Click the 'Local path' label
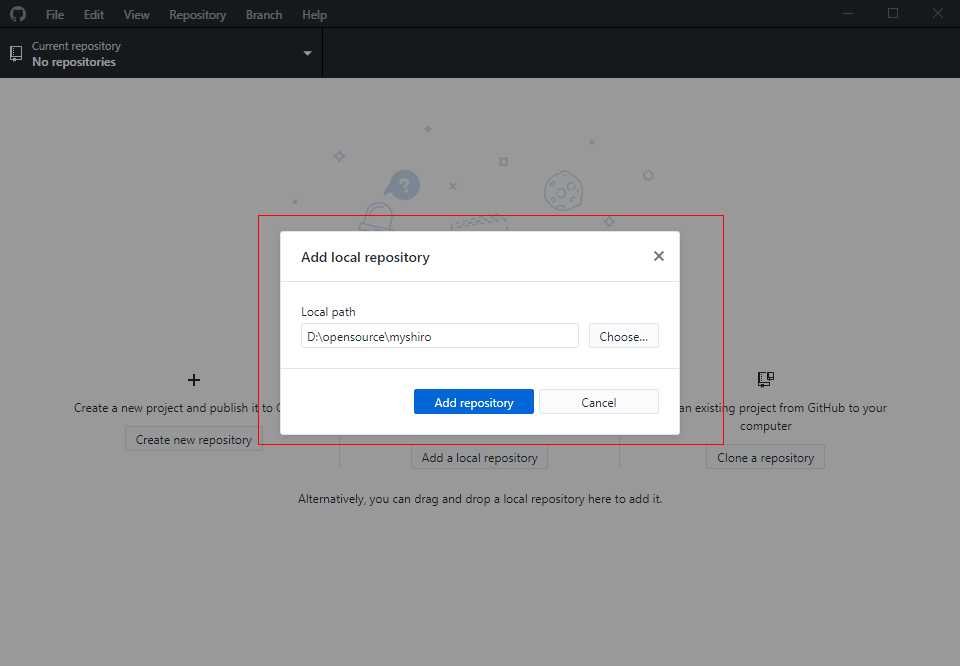 point(328,312)
